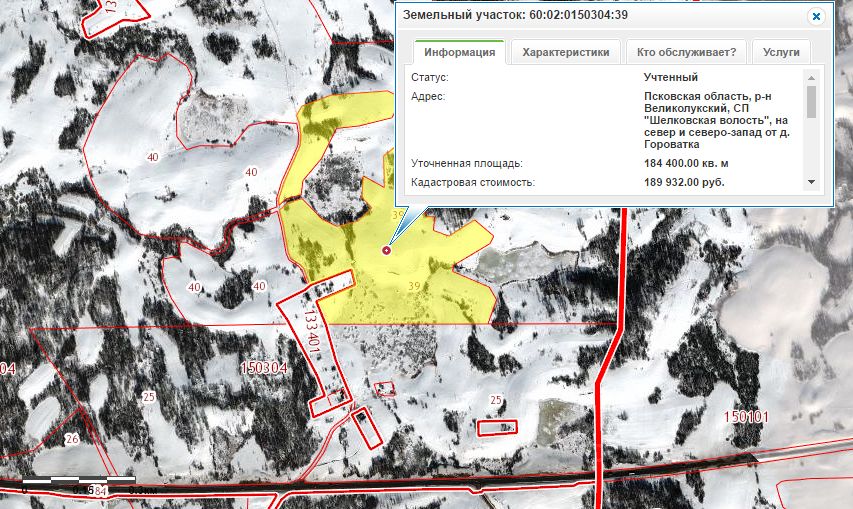Click parcel number 26 on map
This screenshot has width=853, height=509.
click(x=72, y=439)
